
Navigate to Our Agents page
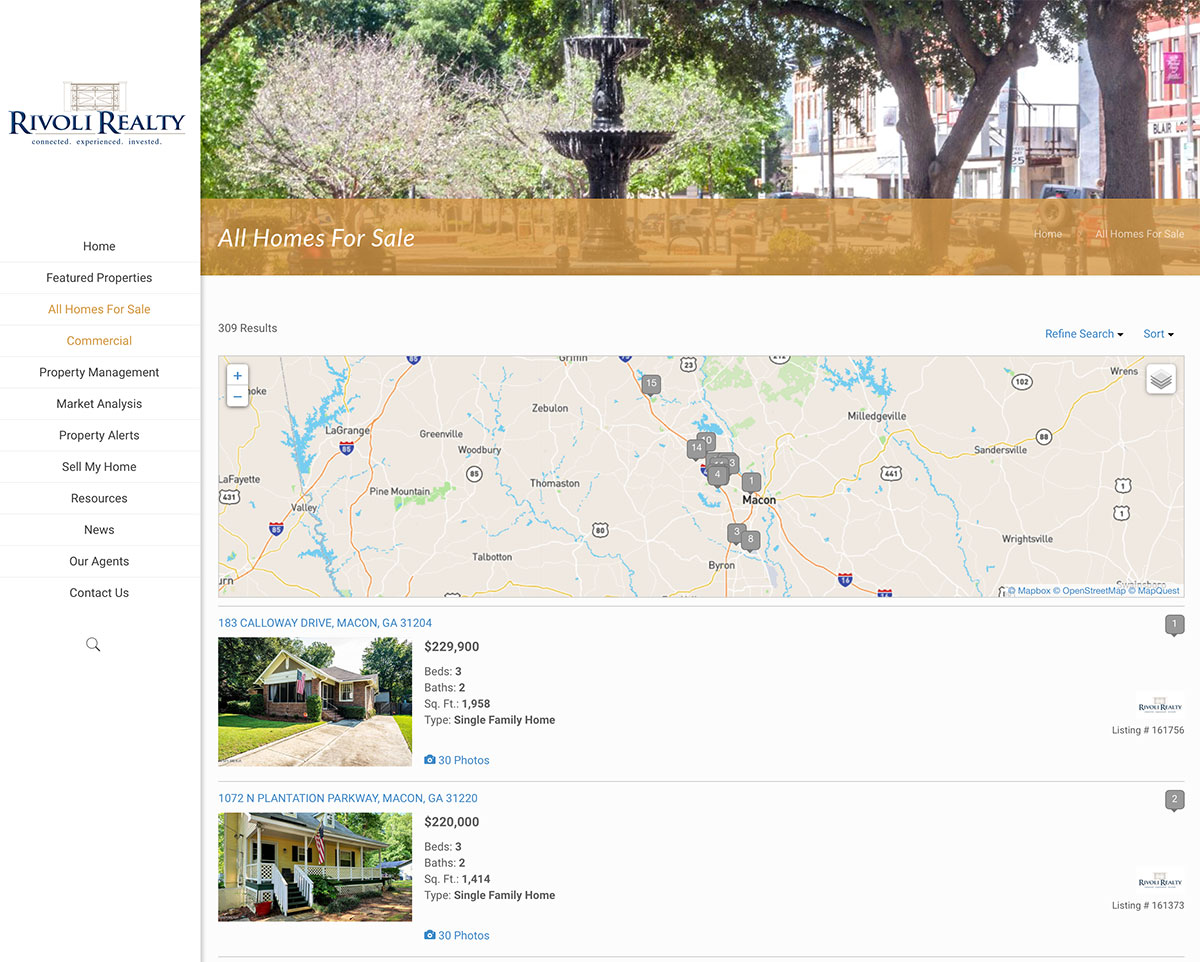coord(99,561)
